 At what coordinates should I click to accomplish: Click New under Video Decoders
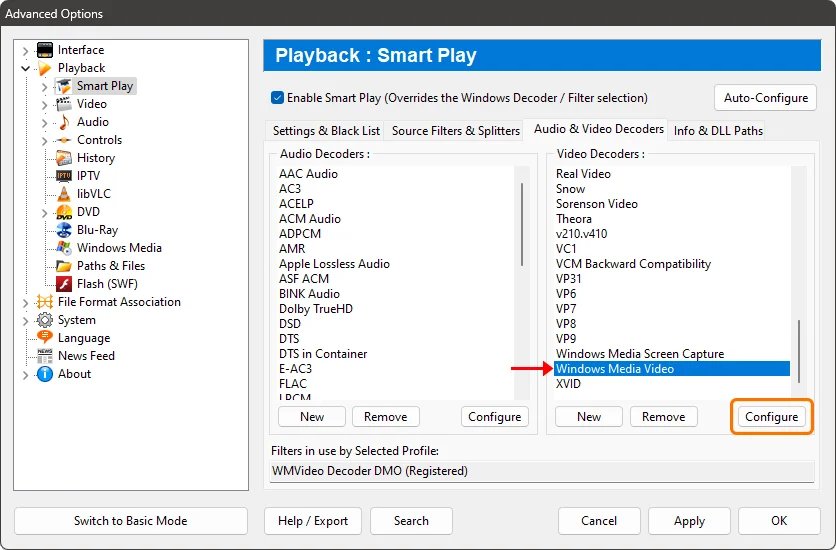click(589, 417)
